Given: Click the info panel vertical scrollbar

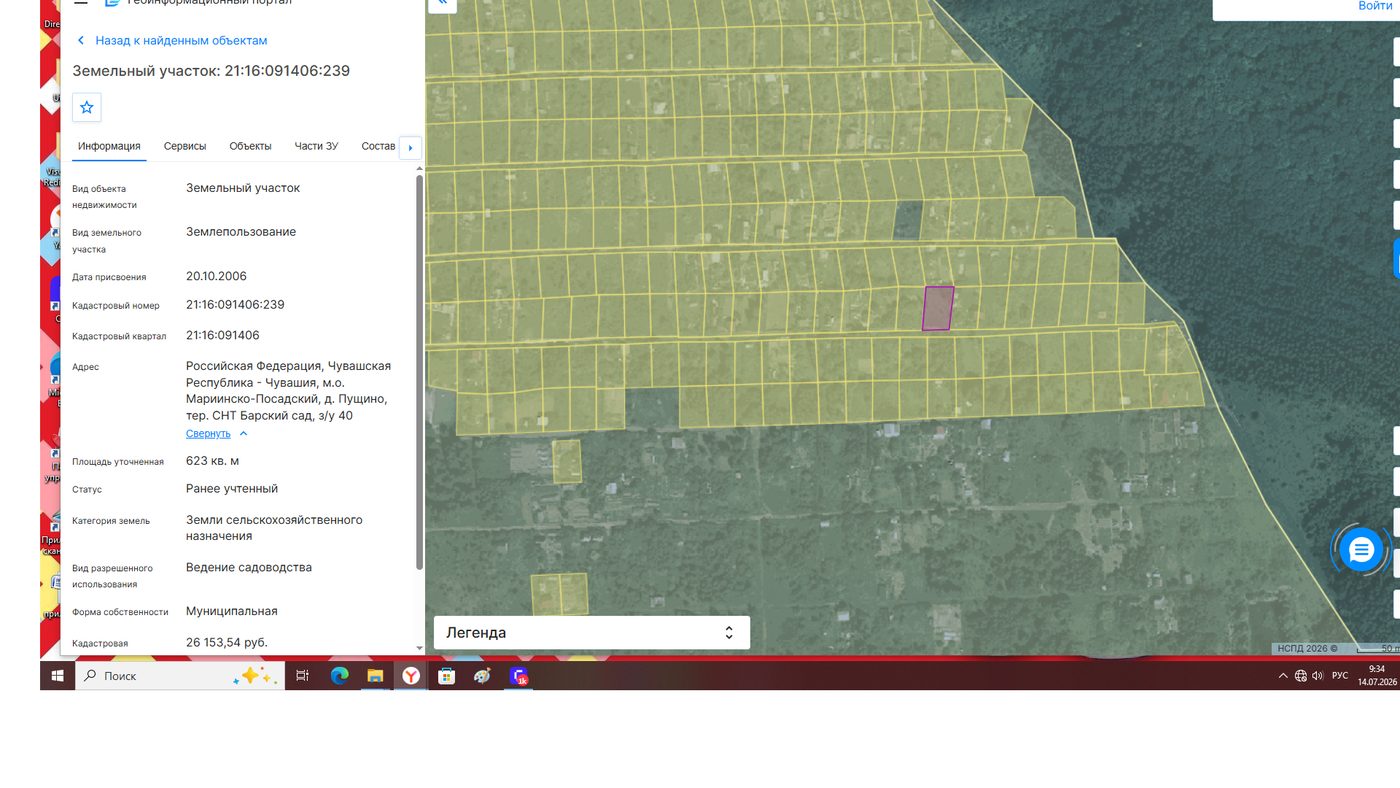Looking at the screenshot, I should pos(420,372).
